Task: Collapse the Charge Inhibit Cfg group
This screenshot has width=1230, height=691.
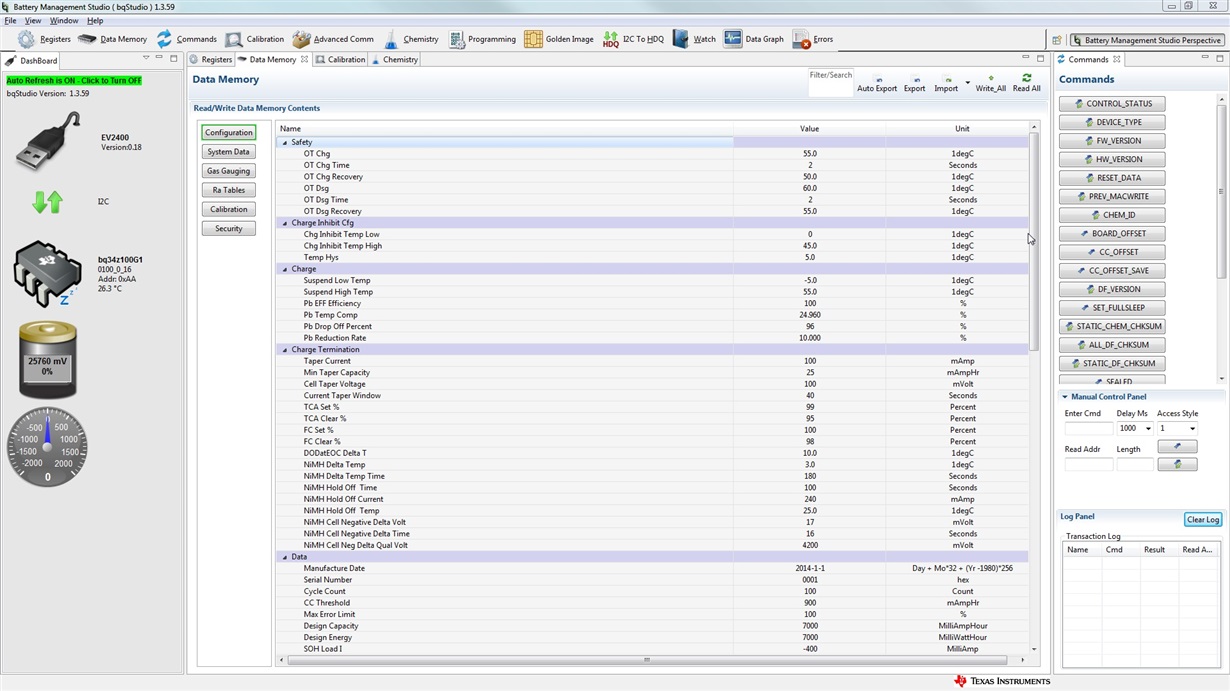Action: (x=285, y=223)
